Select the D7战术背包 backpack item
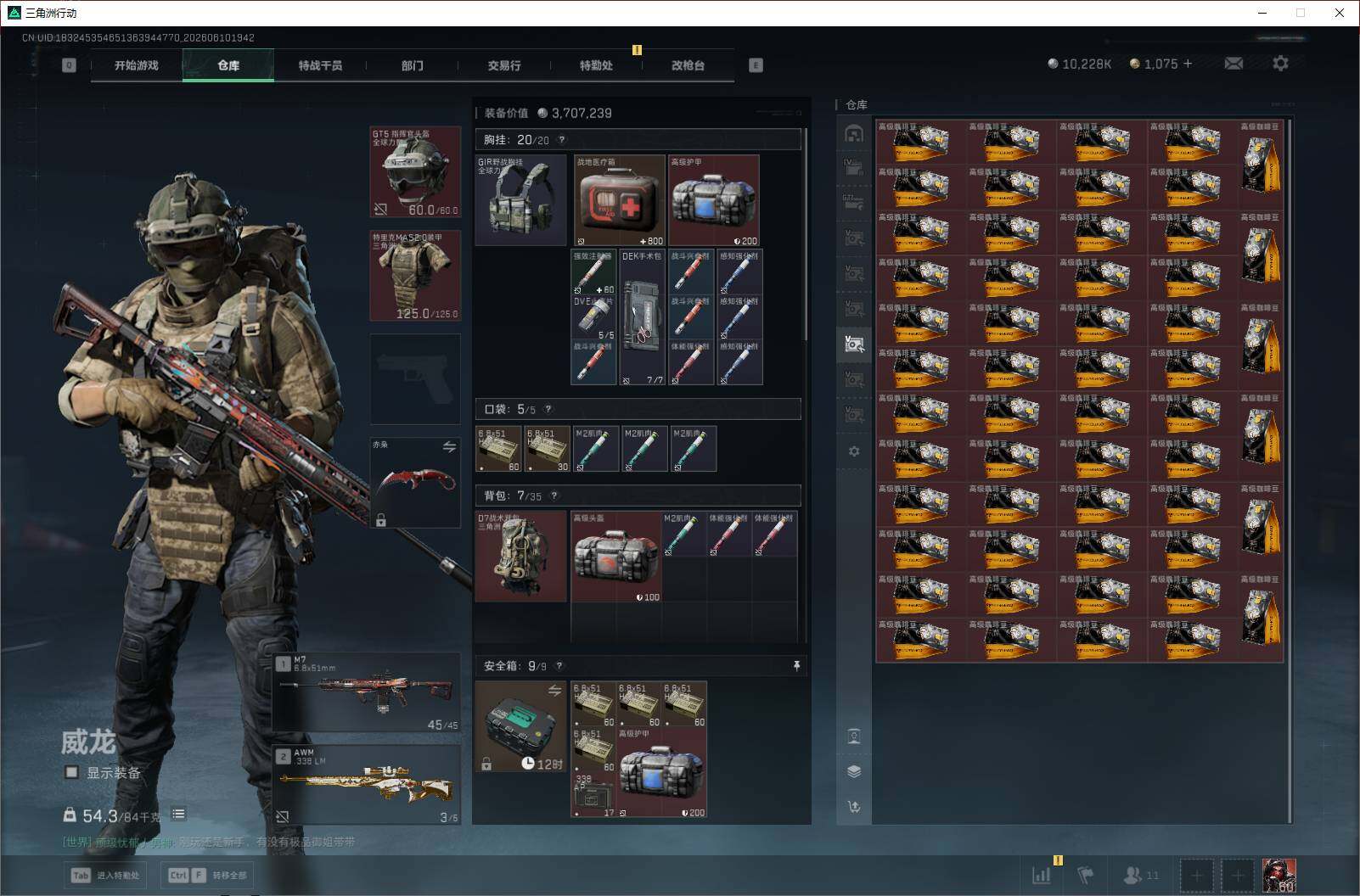The height and width of the screenshot is (896, 1360). click(x=521, y=557)
